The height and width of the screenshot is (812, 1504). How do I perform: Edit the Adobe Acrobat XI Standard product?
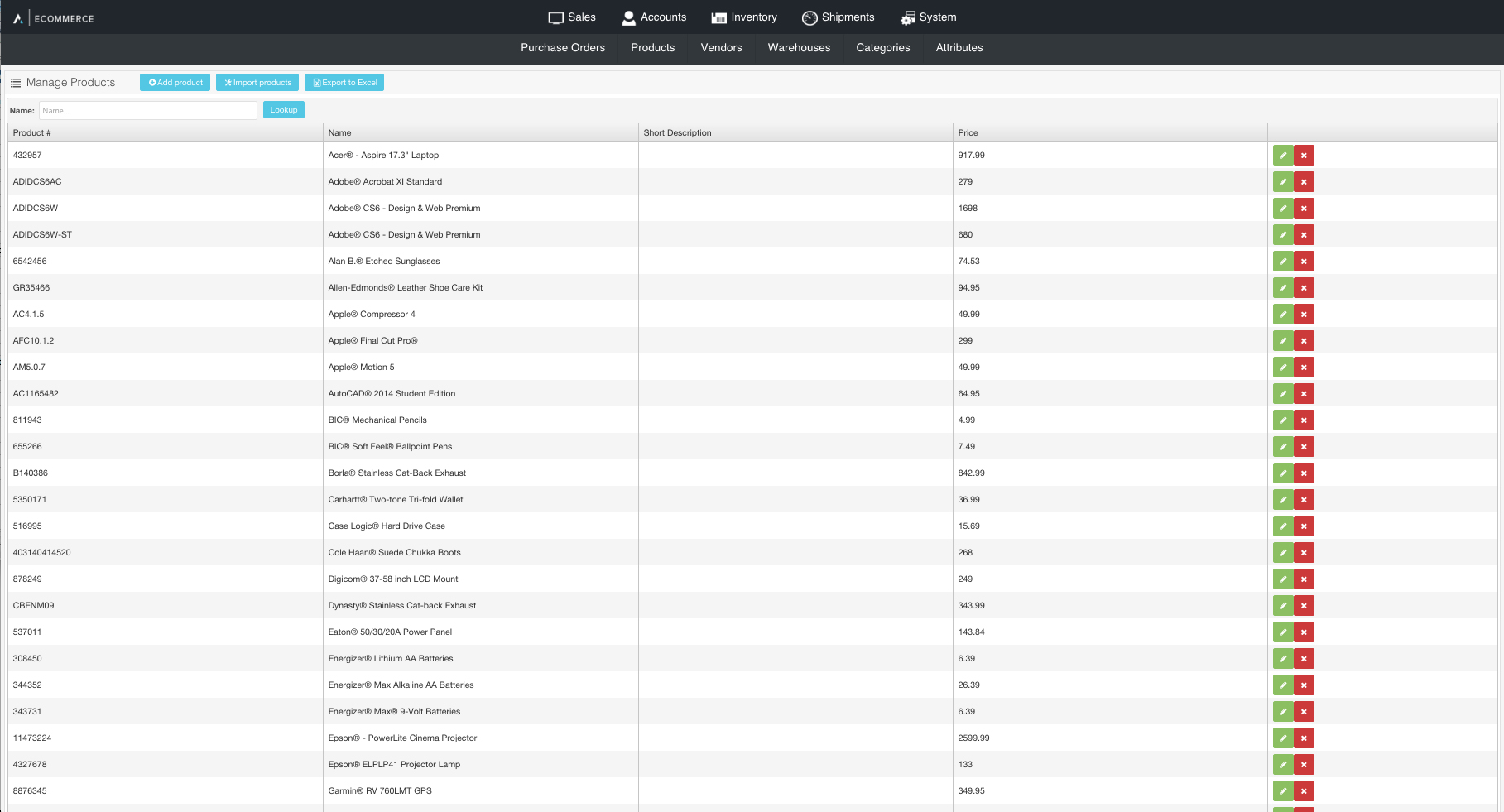pyautogui.click(x=1283, y=182)
